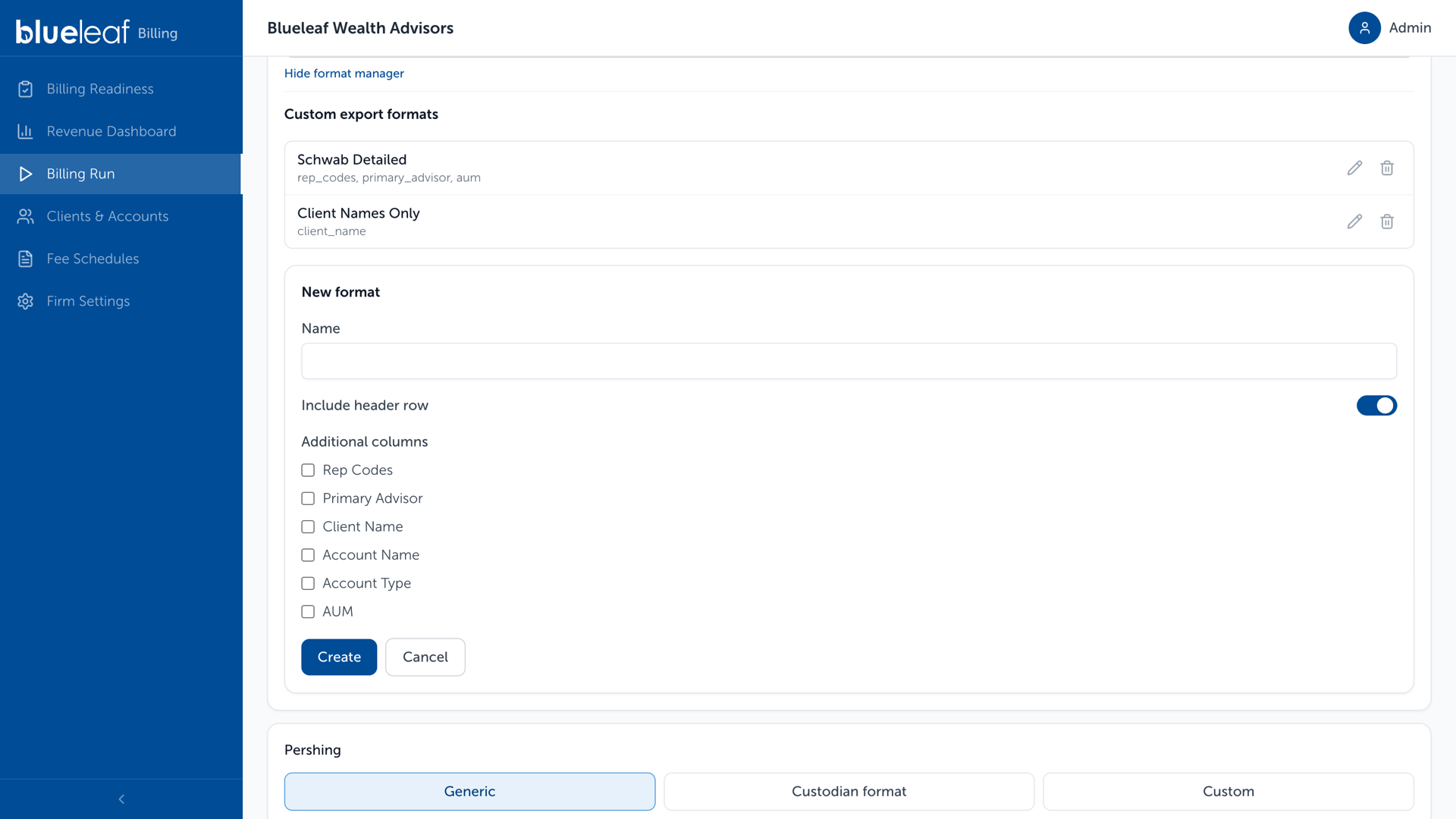1456x819 pixels.
Task: Click the Clients & Accounts people icon
Action: pyautogui.click(x=25, y=216)
